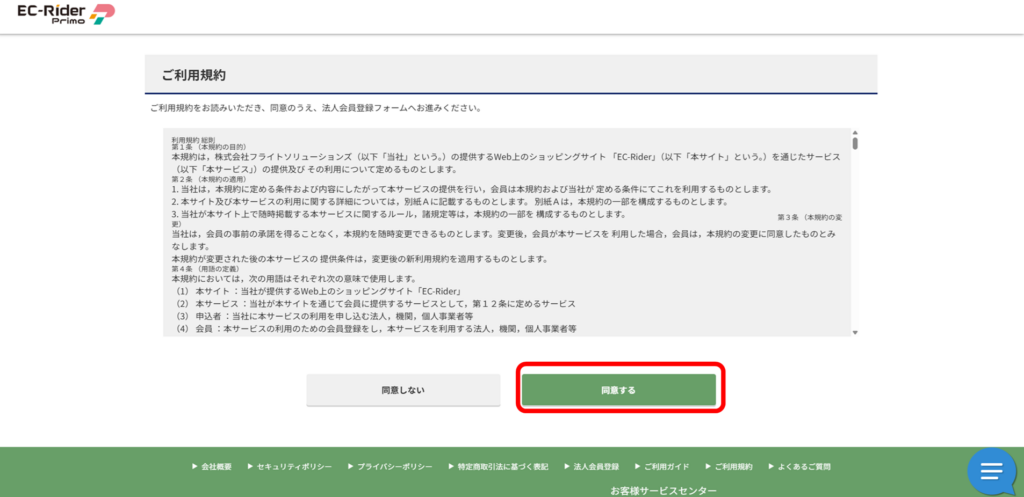Click the arrow icon before よくあるご質問
The height and width of the screenshot is (497, 1024).
click(x=770, y=467)
